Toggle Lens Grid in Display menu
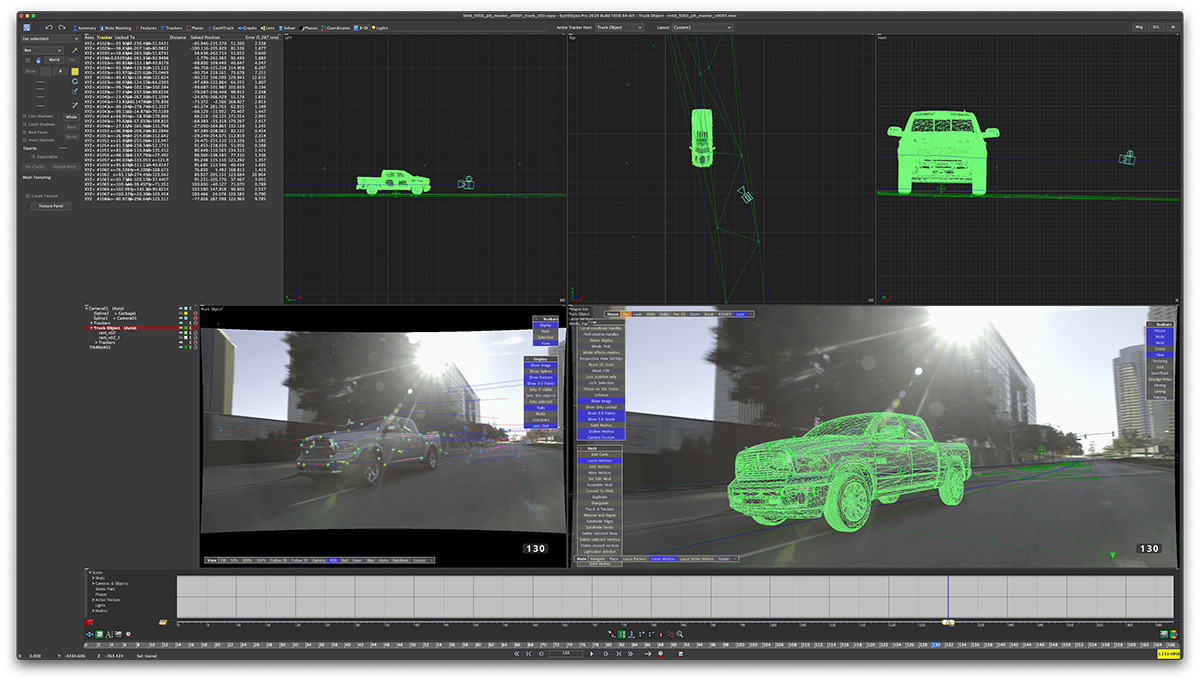Image resolution: width=1200 pixels, height=682 pixels. point(540,426)
